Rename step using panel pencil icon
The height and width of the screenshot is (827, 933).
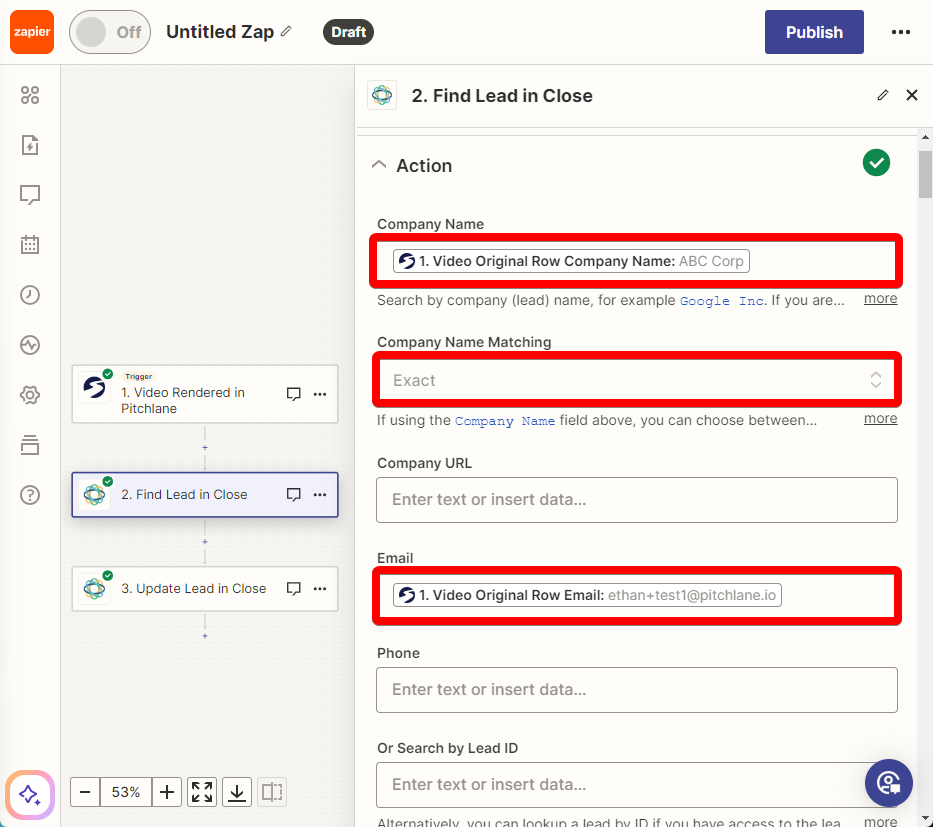pyautogui.click(x=883, y=95)
